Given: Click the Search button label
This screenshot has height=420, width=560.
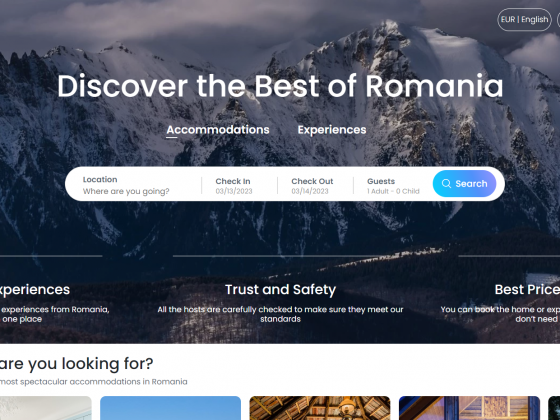Looking at the screenshot, I should [471, 184].
